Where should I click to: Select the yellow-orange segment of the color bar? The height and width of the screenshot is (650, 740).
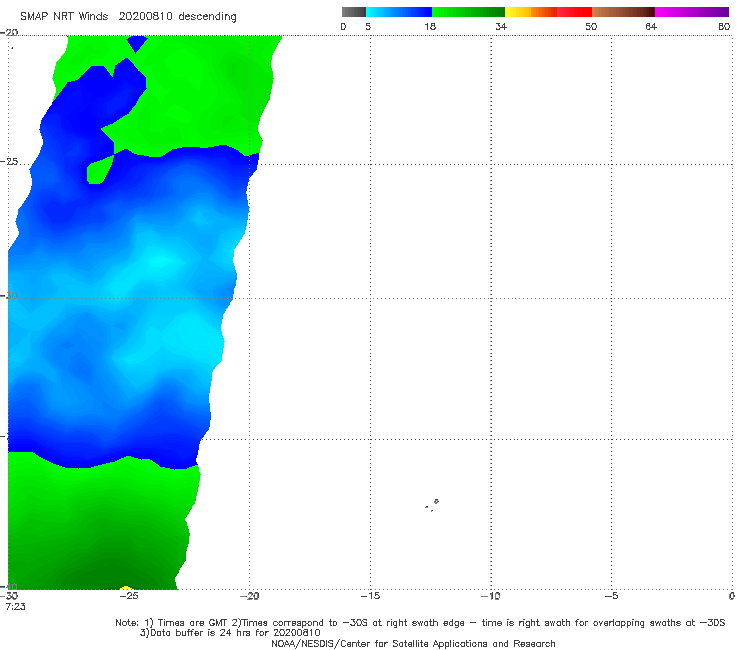531,12
